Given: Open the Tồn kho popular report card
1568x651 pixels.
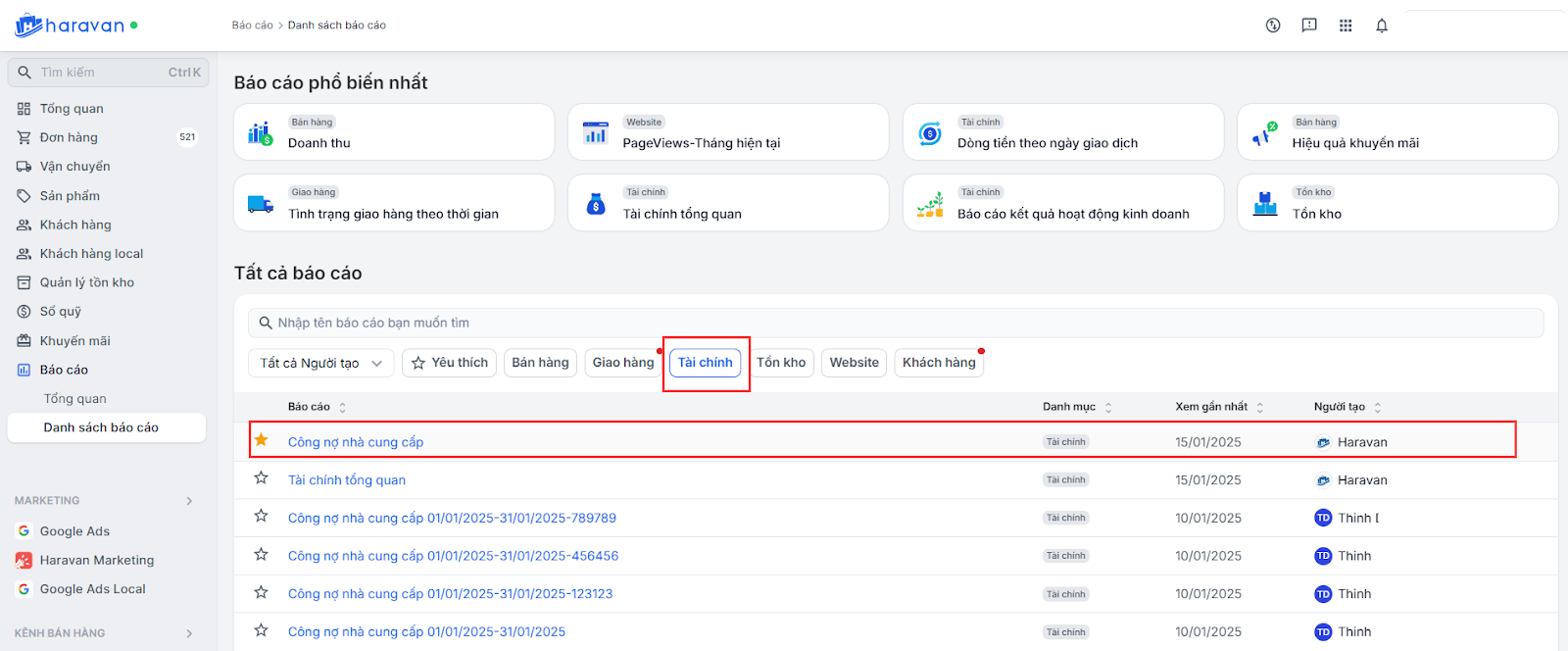Looking at the screenshot, I should (x=1396, y=203).
